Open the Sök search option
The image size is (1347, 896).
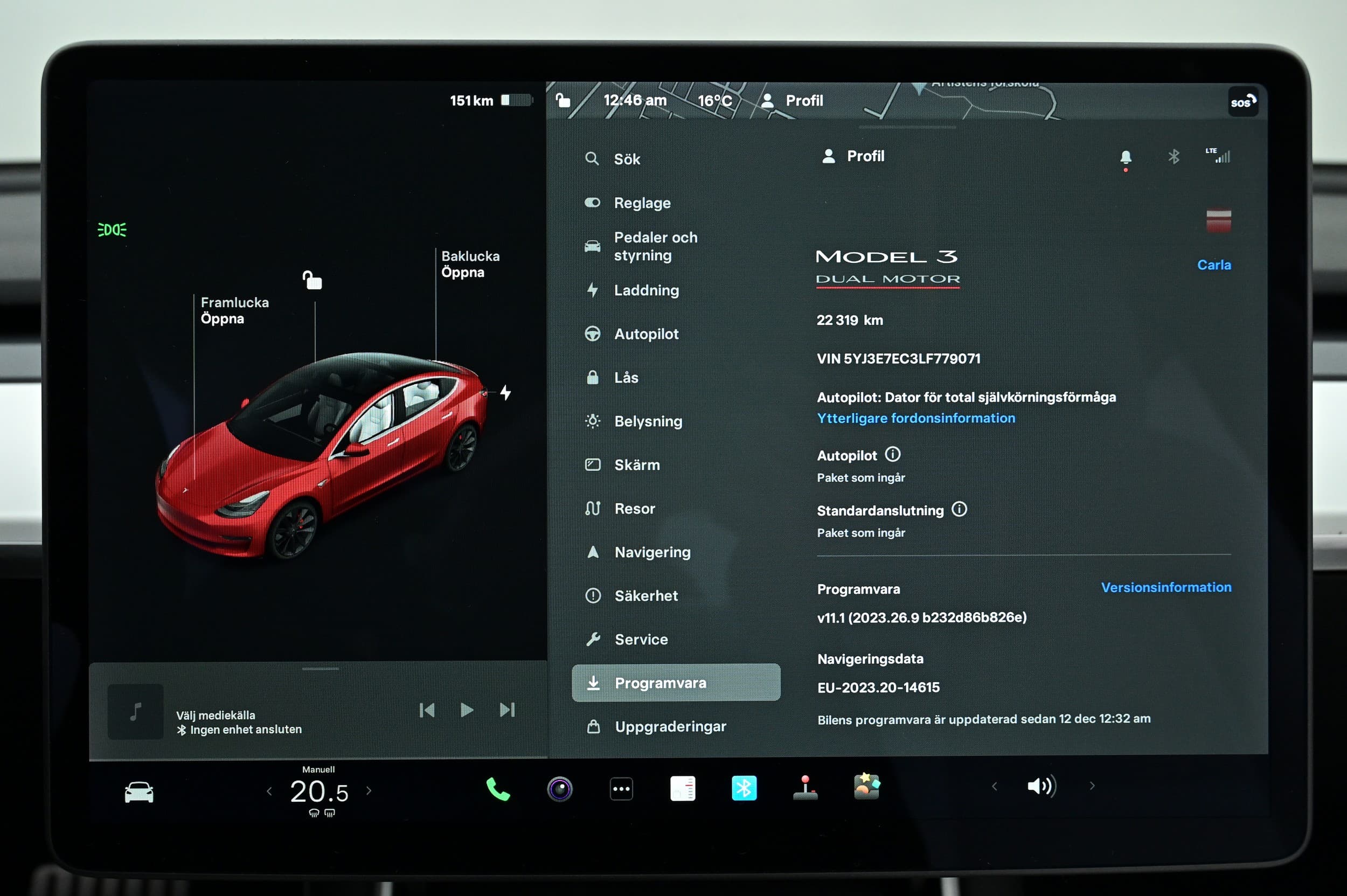coord(613,159)
